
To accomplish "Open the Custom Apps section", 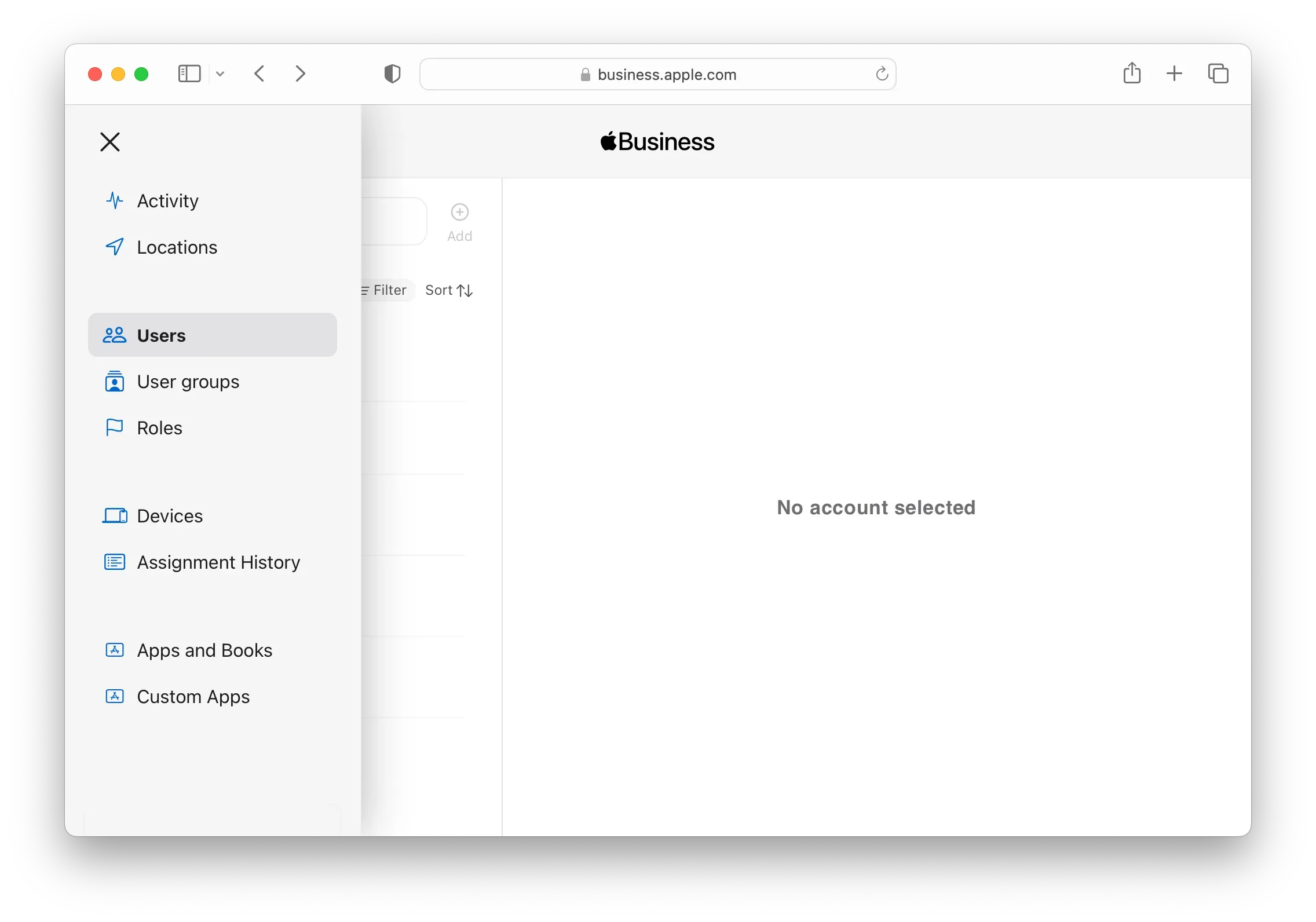I will [x=193, y=697].
